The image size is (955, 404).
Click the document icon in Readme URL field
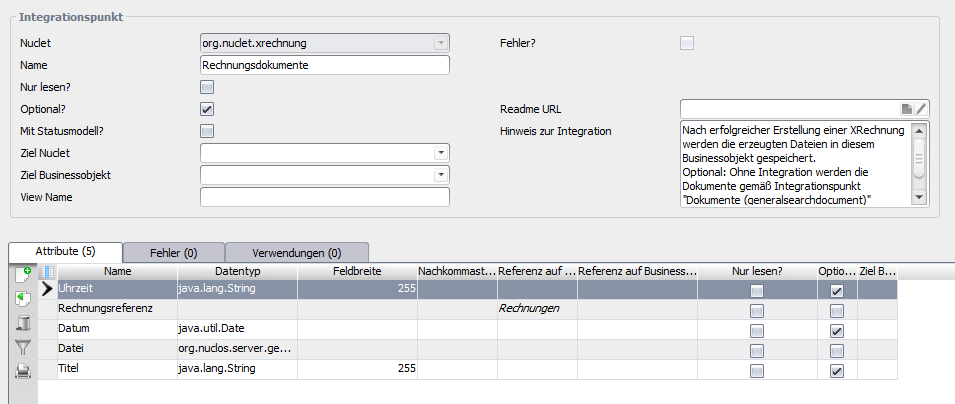pyautogui.click(x=906, y=109)
